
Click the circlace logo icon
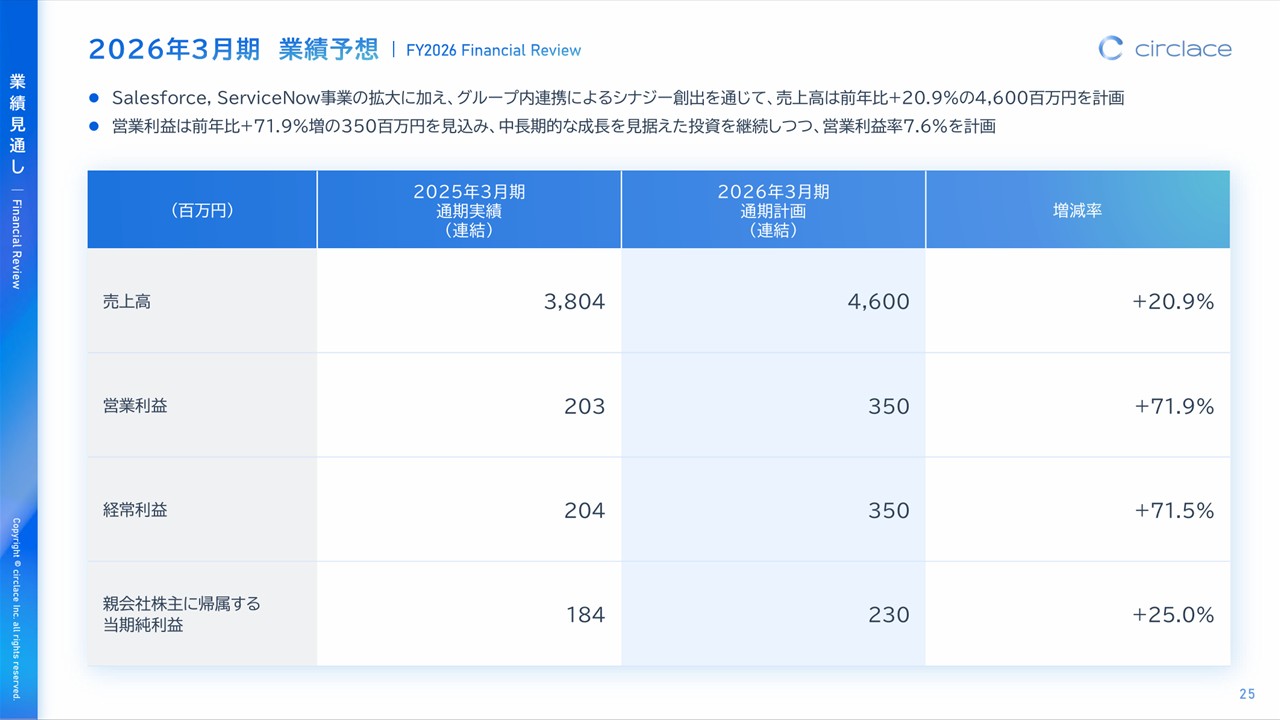[1110, 48]
